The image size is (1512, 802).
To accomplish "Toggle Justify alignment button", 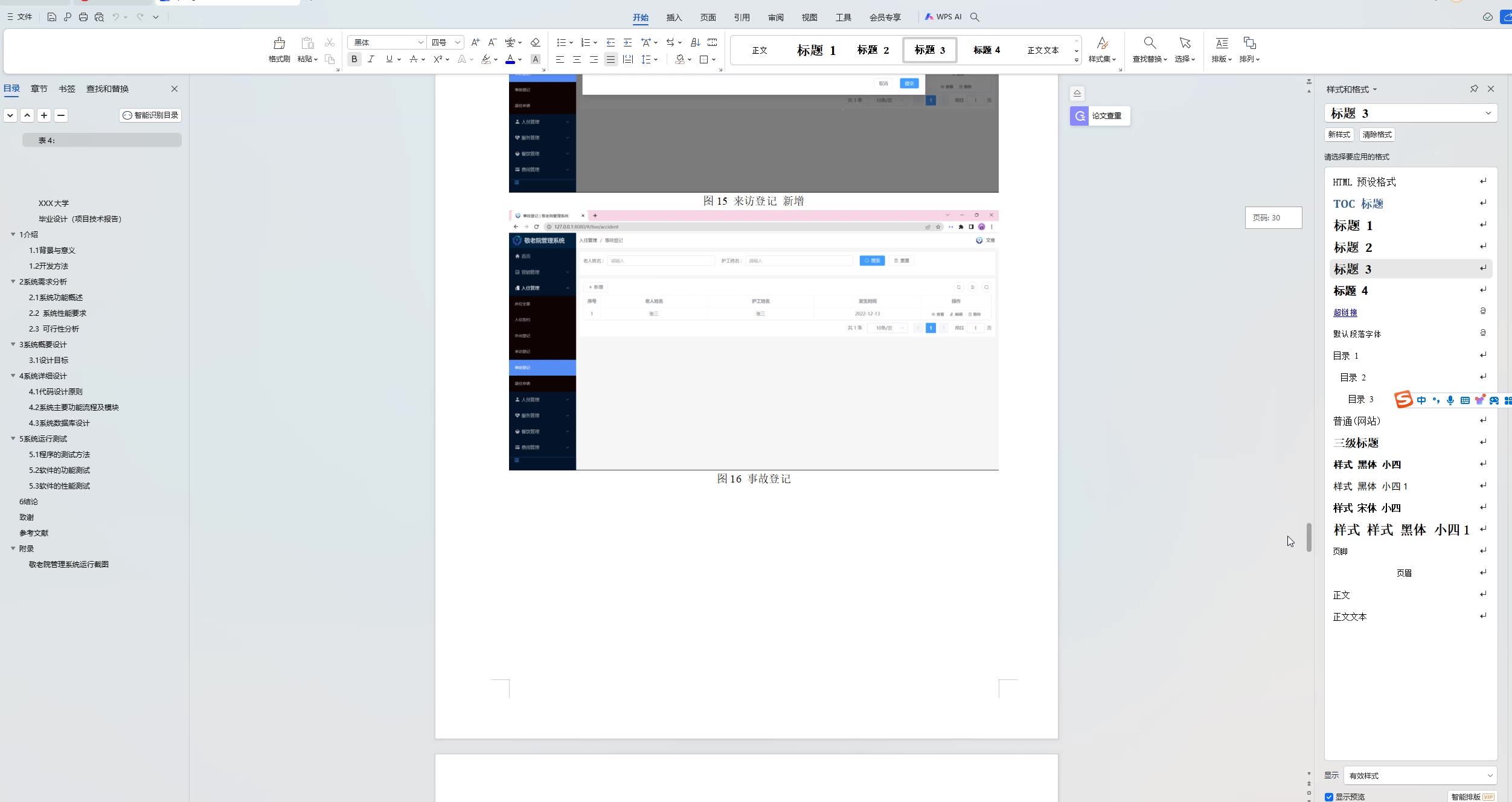I will pos(610,59).
